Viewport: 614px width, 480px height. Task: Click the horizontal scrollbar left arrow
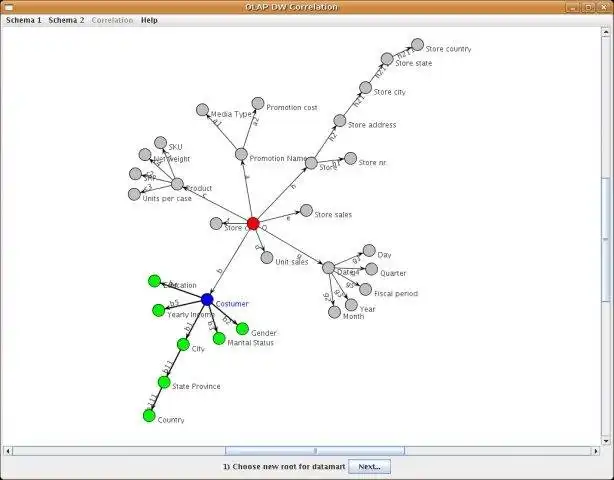point(8,451)
